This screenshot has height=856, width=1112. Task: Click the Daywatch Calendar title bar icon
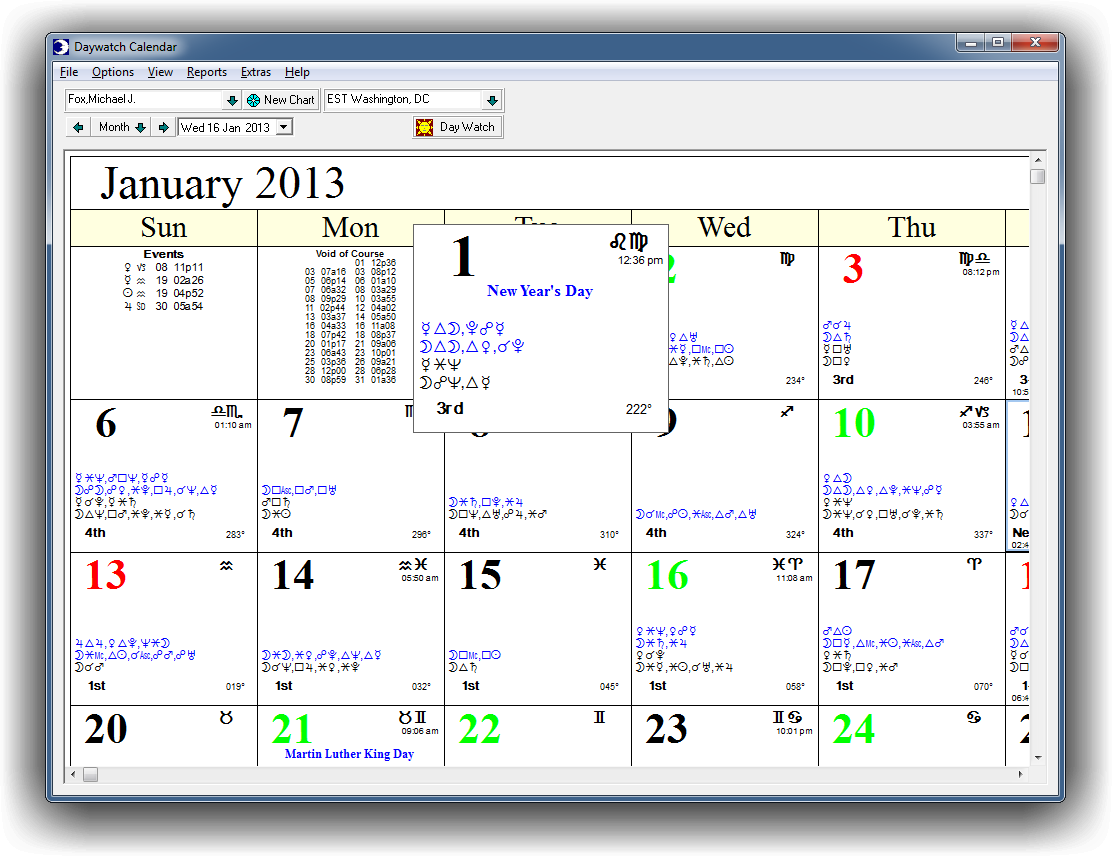pyautogui.click(x=62, y=46)
